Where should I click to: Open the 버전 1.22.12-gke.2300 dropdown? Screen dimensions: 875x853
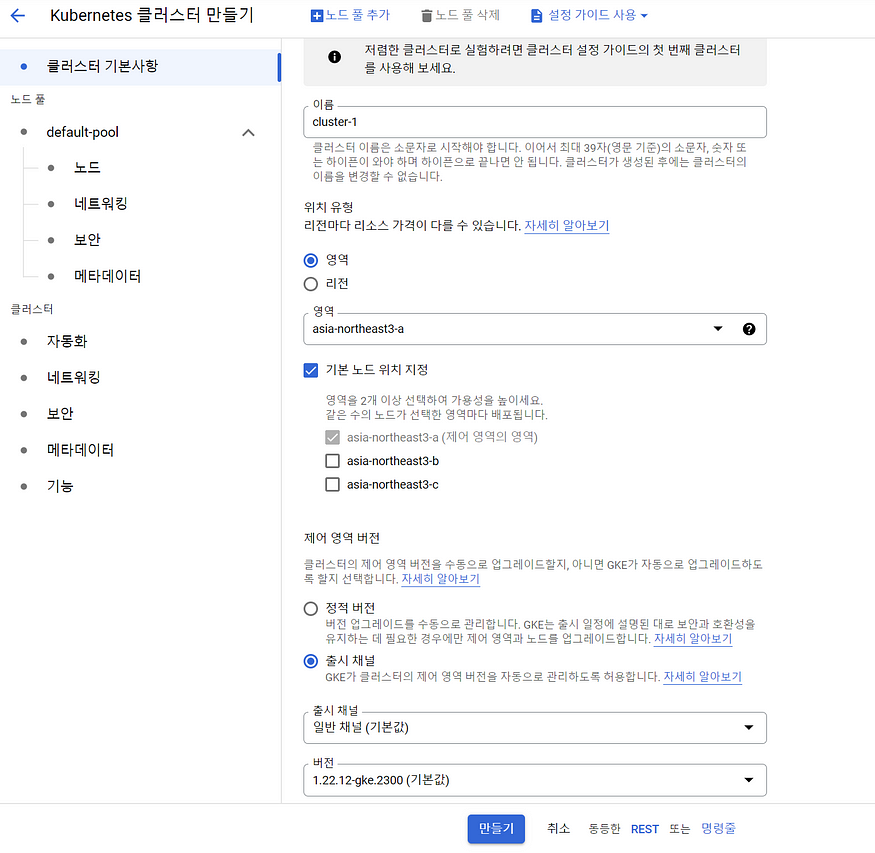[x=535, y=780]
